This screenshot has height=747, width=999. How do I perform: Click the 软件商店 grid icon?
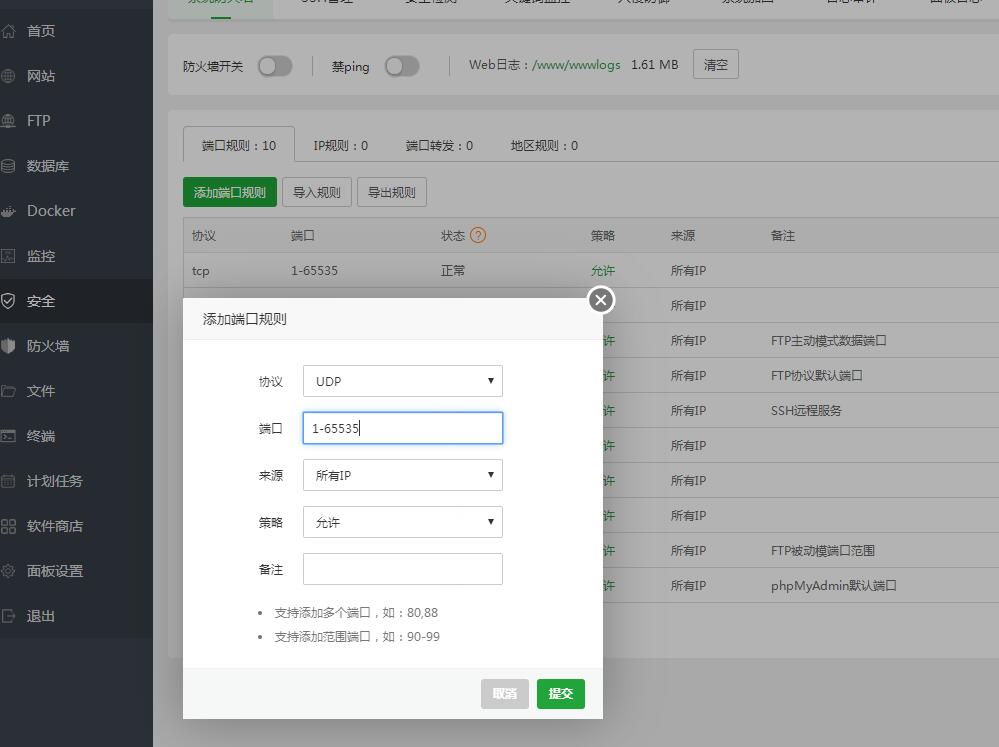pos(8,526)
